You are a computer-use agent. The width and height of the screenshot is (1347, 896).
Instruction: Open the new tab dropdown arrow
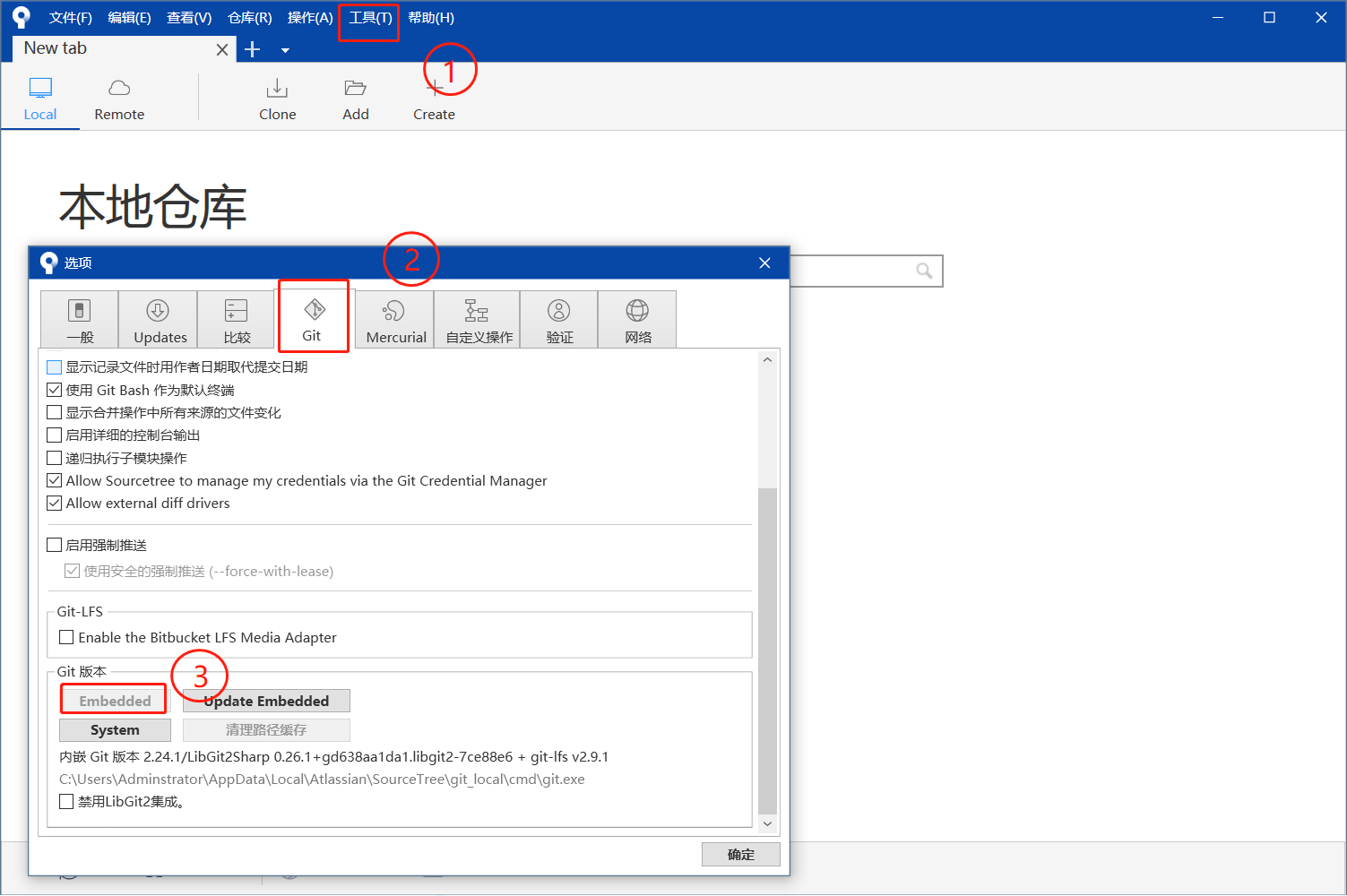(x=285, y=50)
